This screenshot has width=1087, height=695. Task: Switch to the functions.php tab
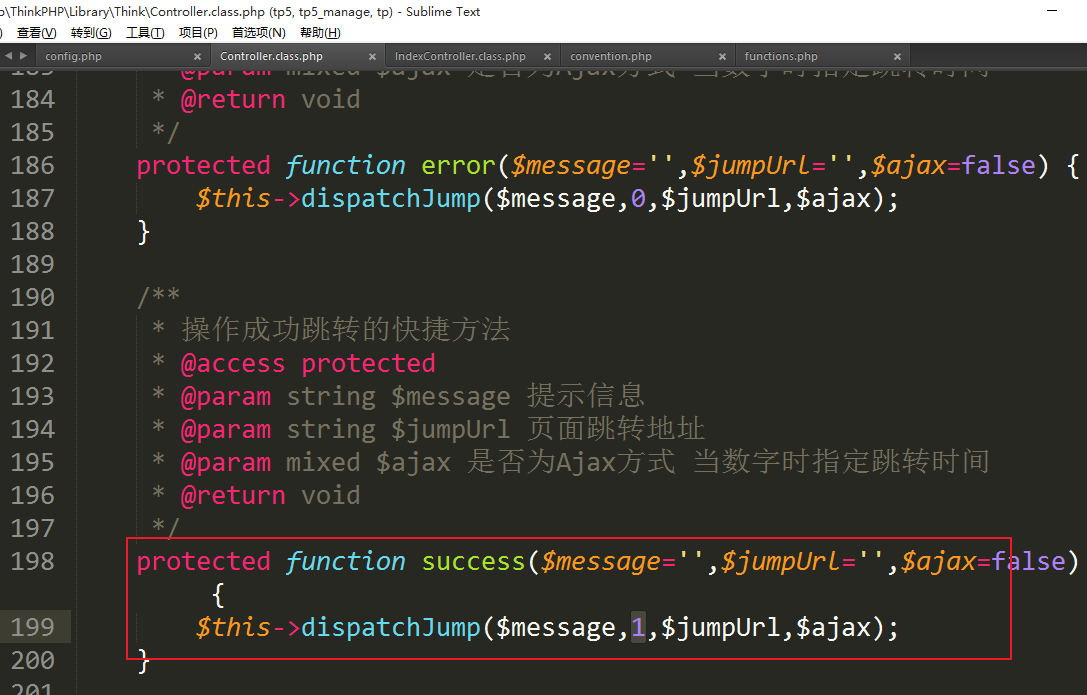[x=781, y=57]
